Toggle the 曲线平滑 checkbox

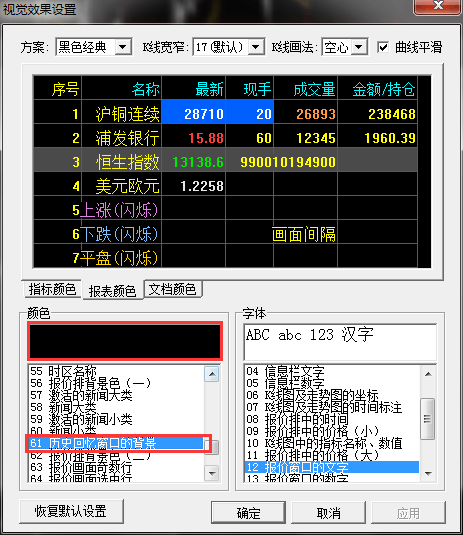pos(383,47)
